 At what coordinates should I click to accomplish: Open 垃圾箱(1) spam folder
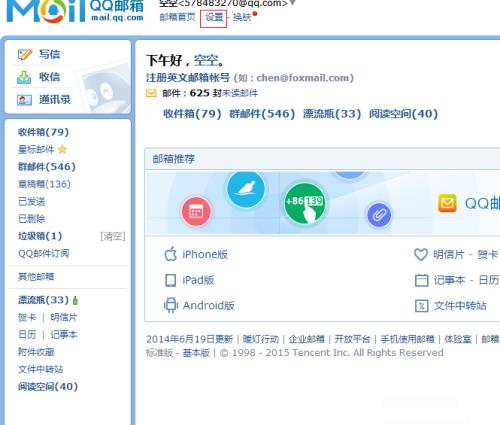coord(40,236)
